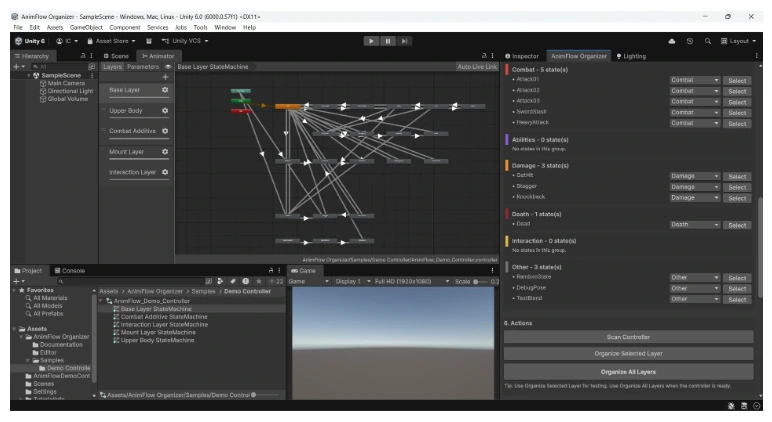Add a new animator layer with plus
The height and width of the screenshot is (422, 772).
(x=165, y=77)
